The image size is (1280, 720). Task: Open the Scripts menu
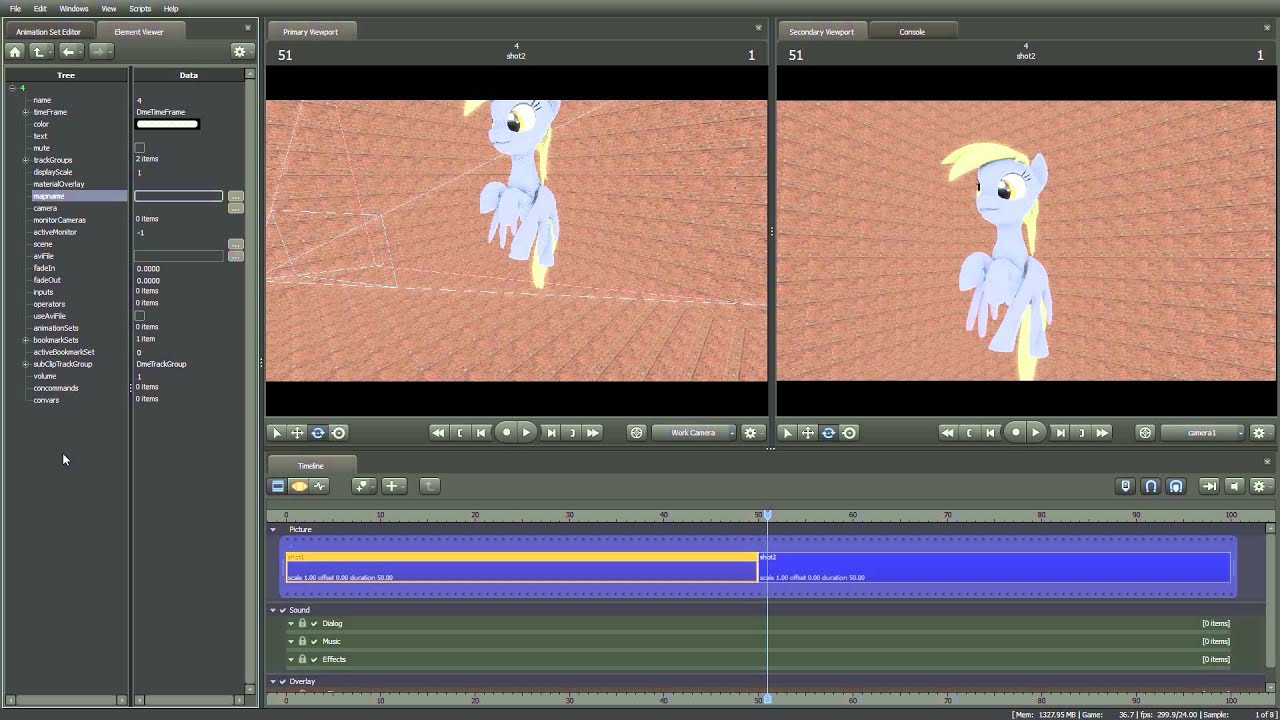point(140,9)
